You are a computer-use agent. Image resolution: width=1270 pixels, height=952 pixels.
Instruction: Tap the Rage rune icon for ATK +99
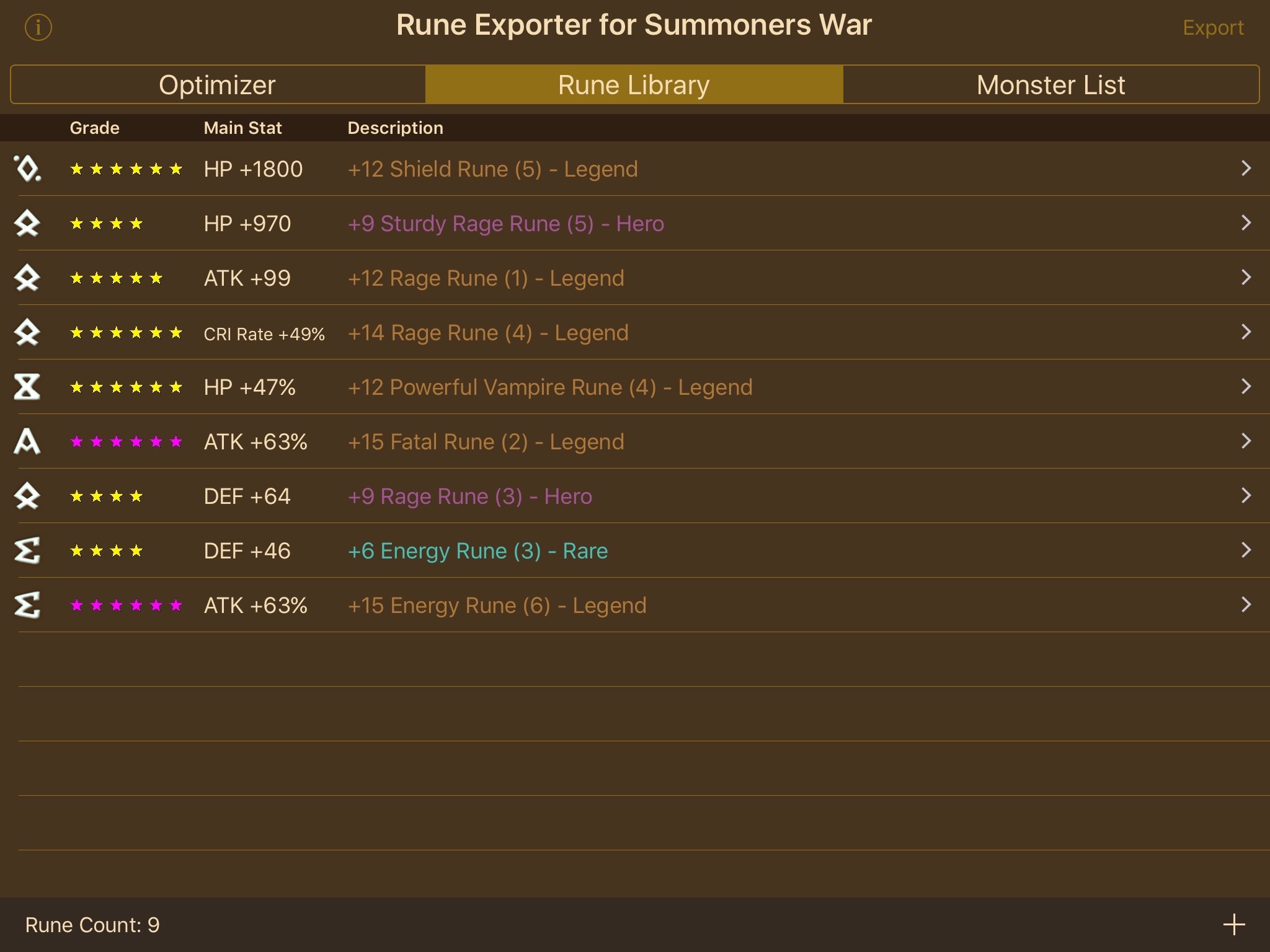pos(27,278)
